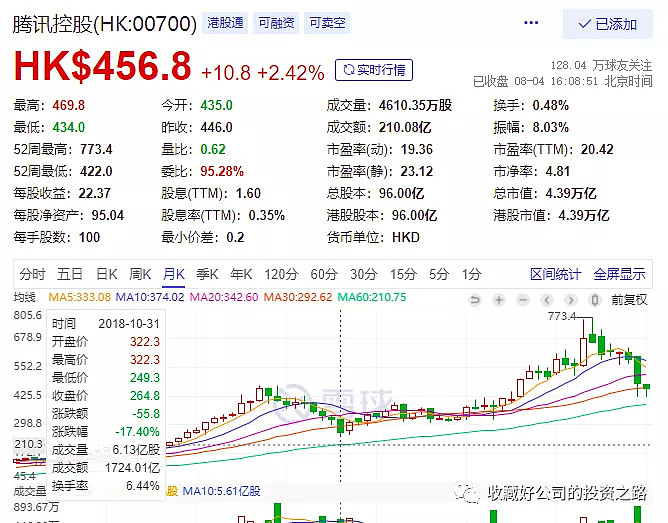This screenshot has width=668, height=523.
Task: Click the 已添加 watchlist button
Action: [x=608, y=24]
